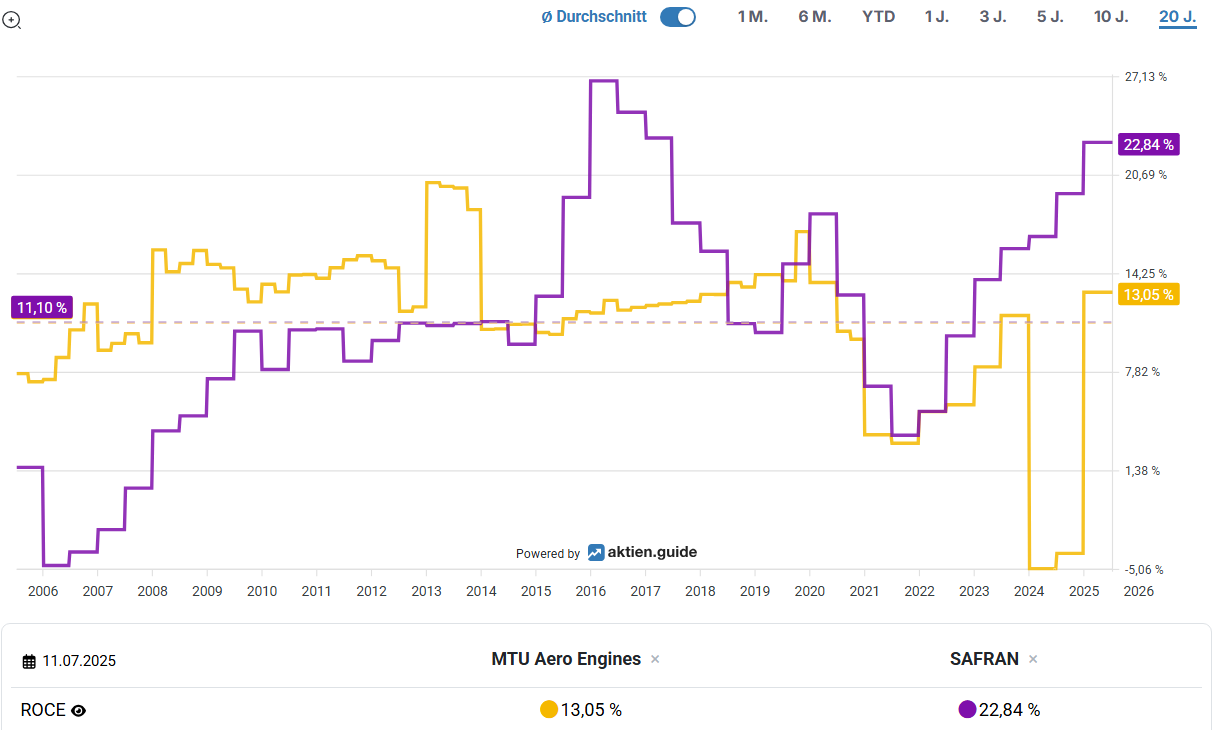Viewport: 1216px width, 730px height.
Task: Select the 20 J. time range
Action: (1178, 17)
